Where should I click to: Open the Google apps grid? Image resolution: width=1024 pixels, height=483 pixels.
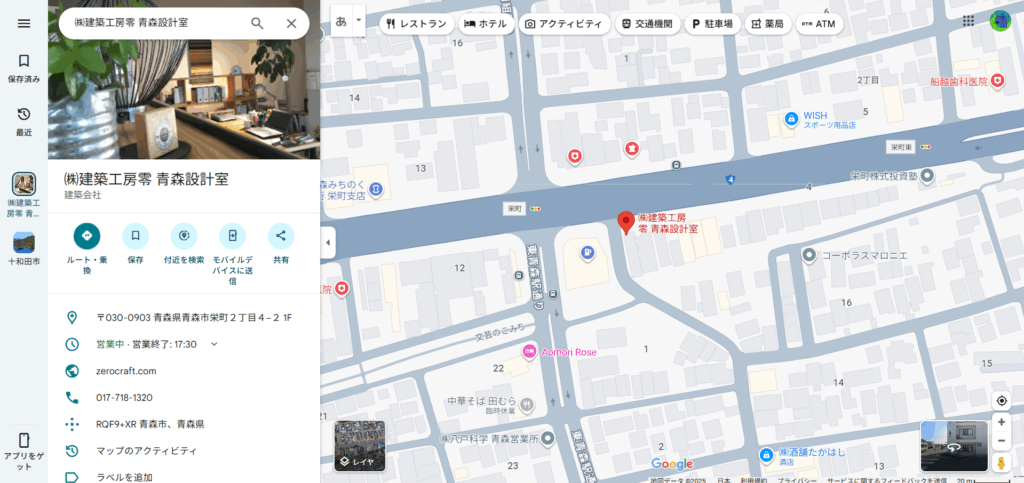968,21
